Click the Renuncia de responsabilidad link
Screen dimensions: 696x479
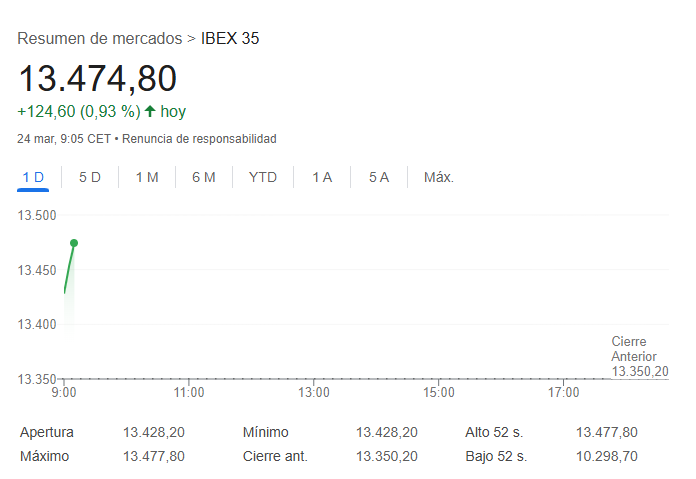click(199, 139)
